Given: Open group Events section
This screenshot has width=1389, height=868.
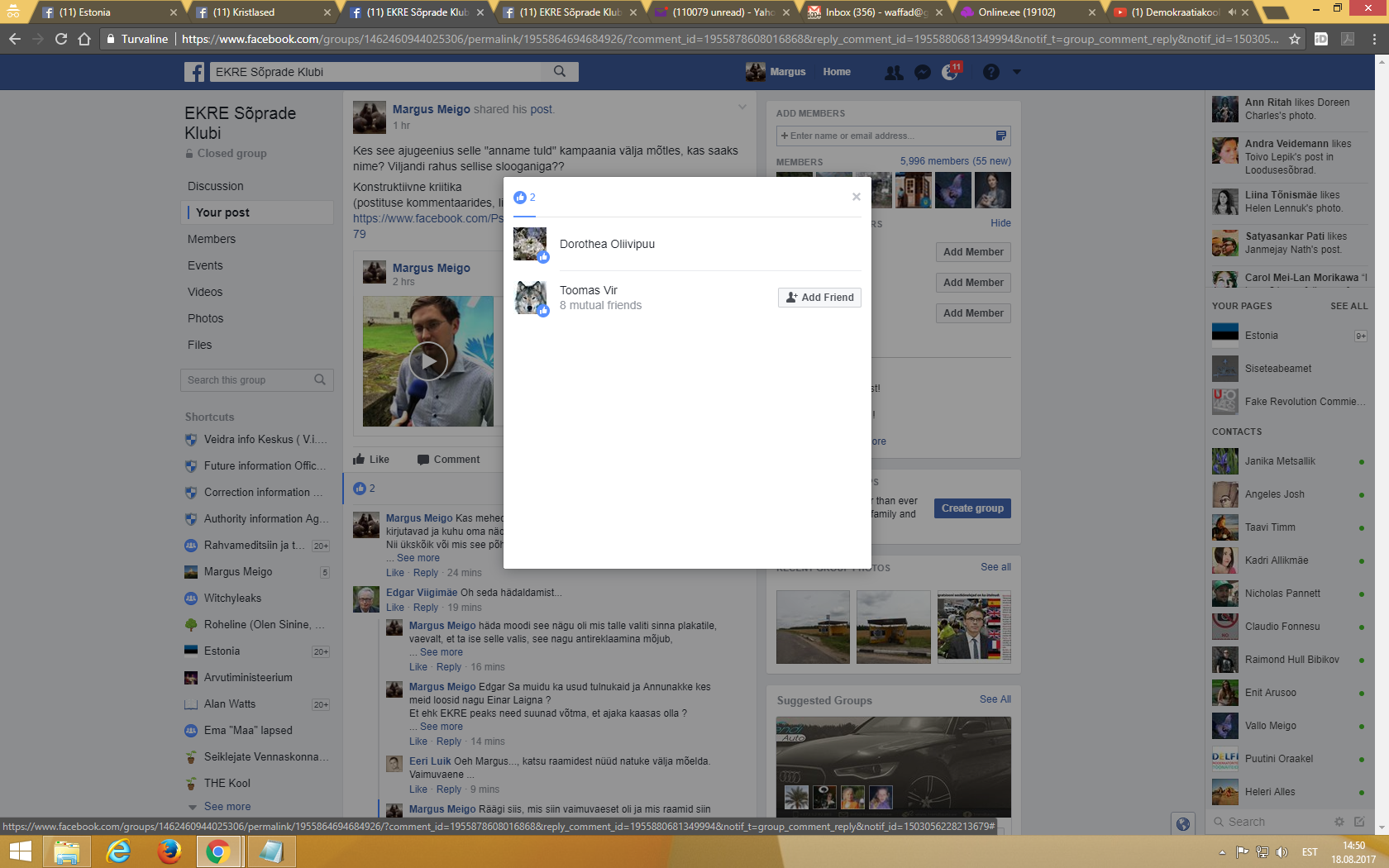Looking at the screenshot, I should coord(205,265).
